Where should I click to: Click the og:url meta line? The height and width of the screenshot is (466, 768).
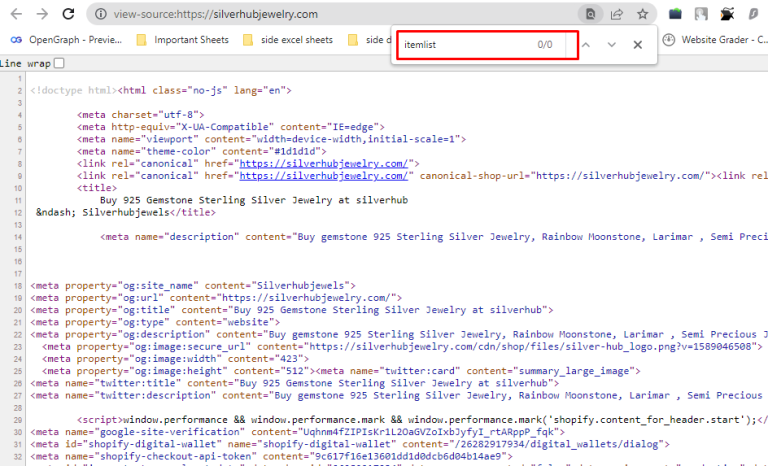[216, 298]
